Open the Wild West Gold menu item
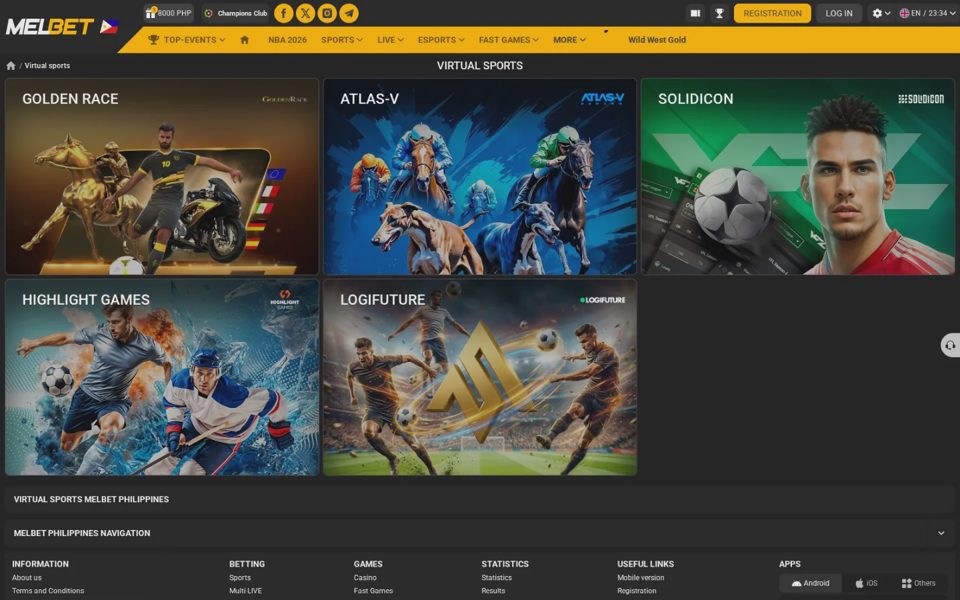This screenshot has height=600, width=960. (657, 40)
